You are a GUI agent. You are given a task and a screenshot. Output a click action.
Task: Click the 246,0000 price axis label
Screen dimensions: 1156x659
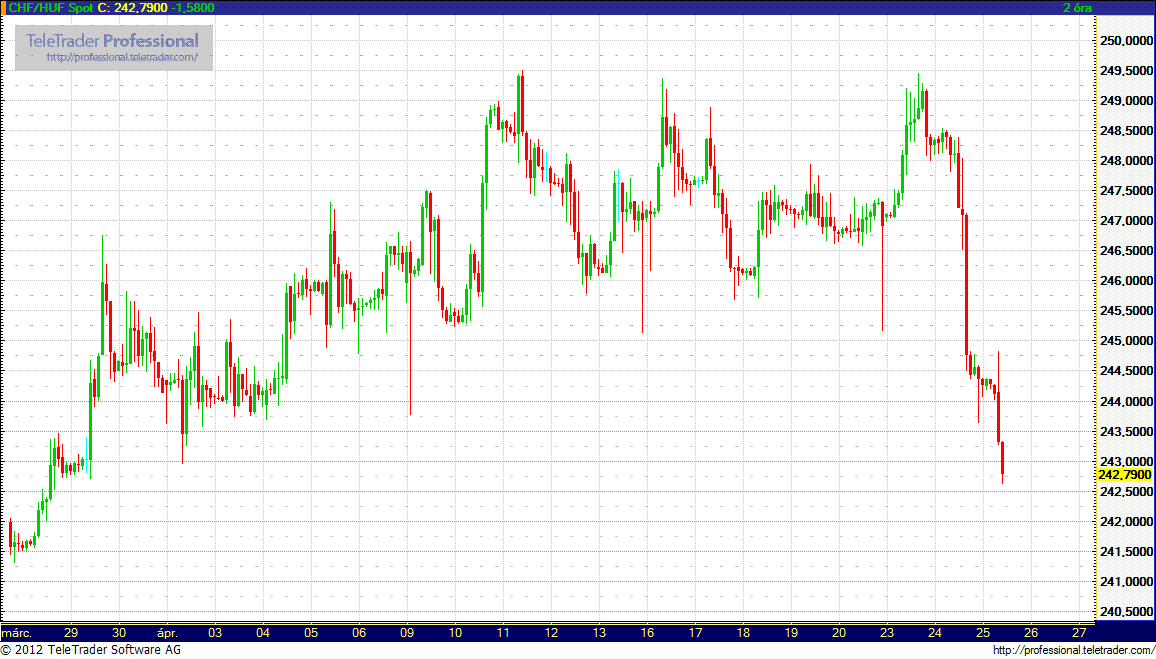[1125, 281]
